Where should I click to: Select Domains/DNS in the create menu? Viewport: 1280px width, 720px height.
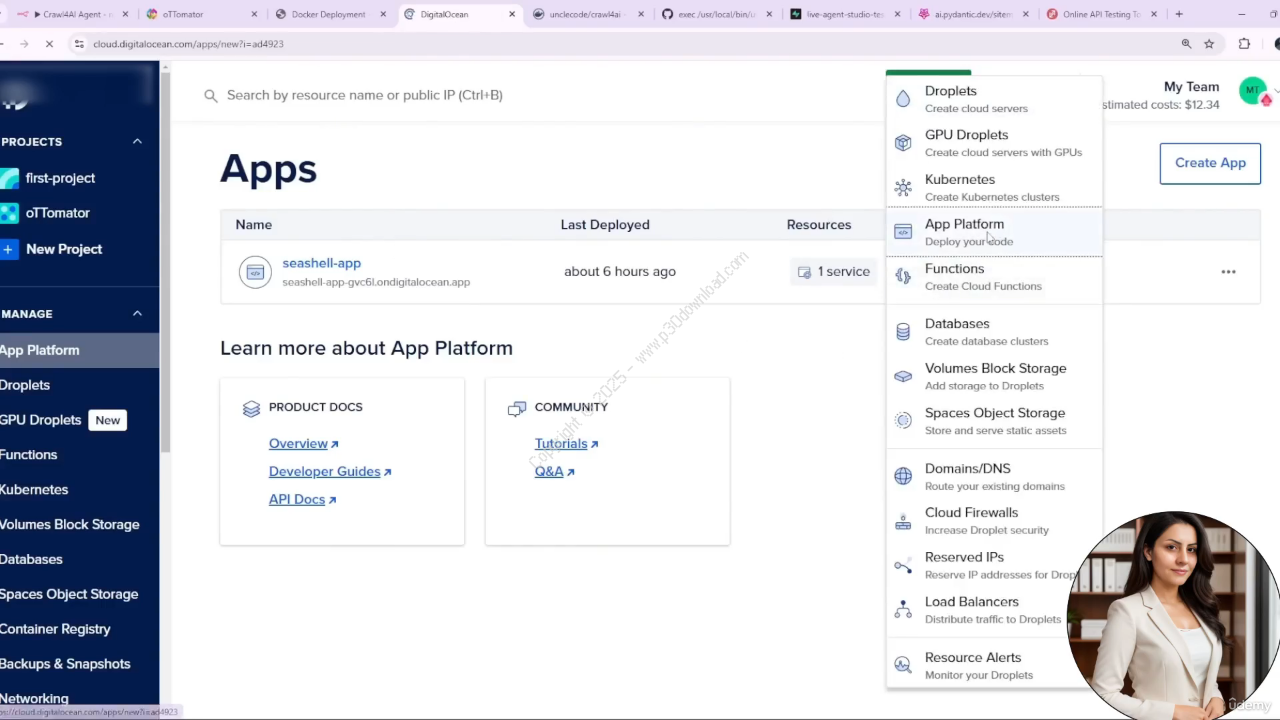coord(994,476)
